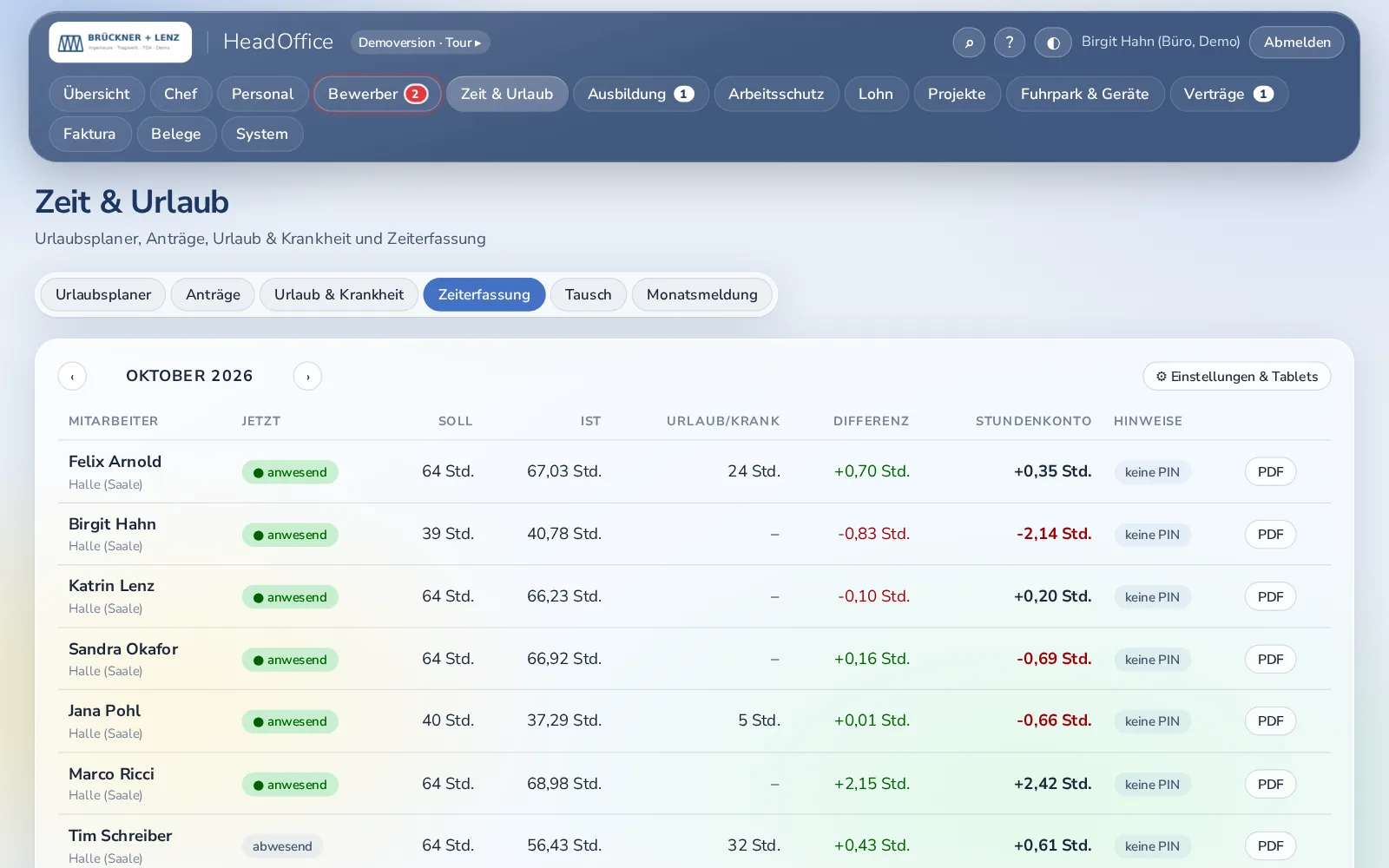The height and width of the screenshot is (868, 1389).
Task: Start the Demoversion Tour
Action: tap(420, 43)
